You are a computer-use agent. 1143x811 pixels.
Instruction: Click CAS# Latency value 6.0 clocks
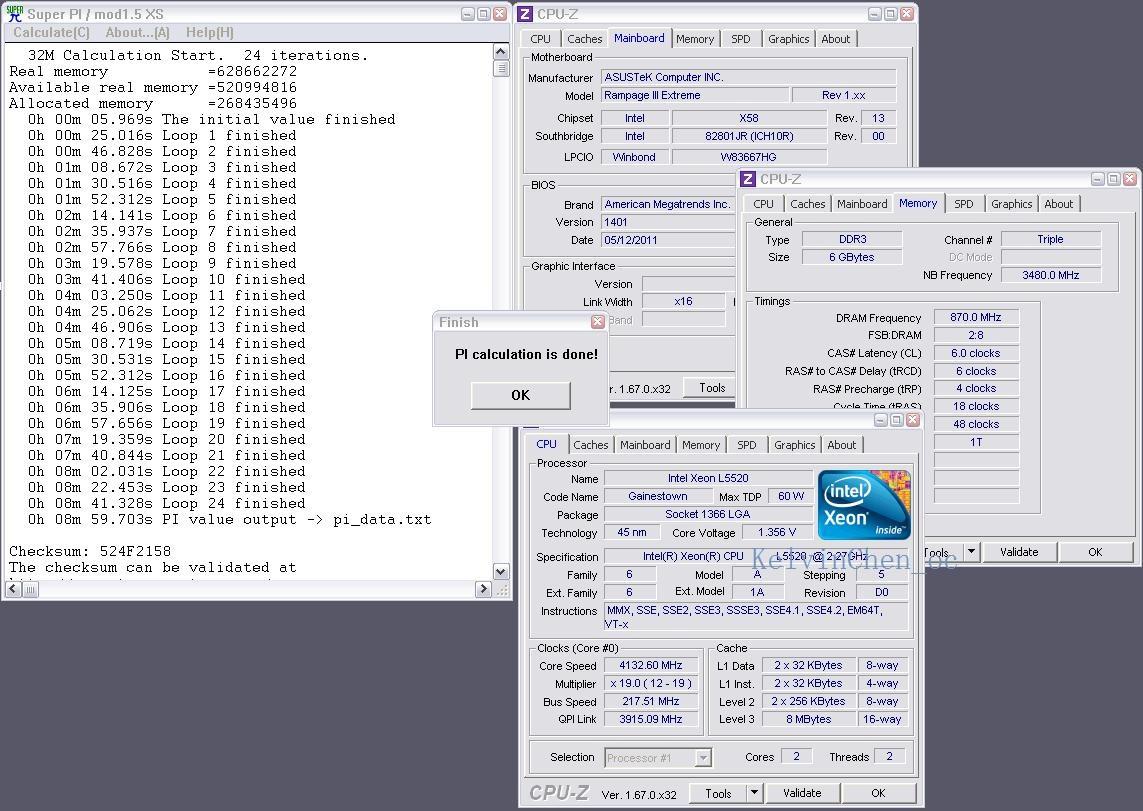[x=975, y=353]
